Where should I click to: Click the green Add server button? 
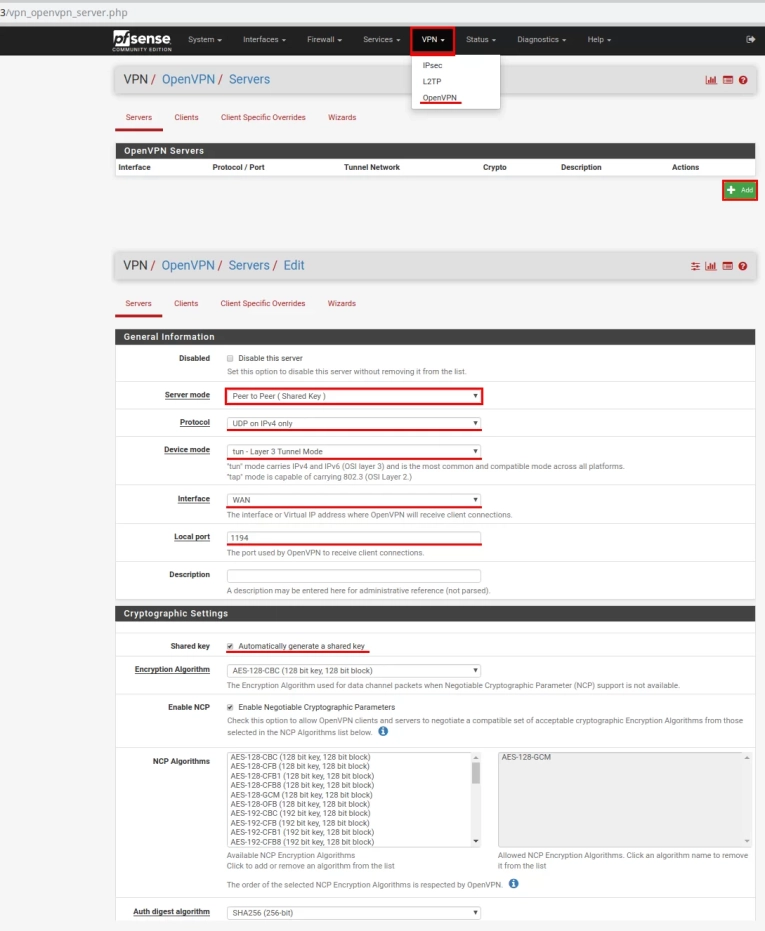pos(739,190)
